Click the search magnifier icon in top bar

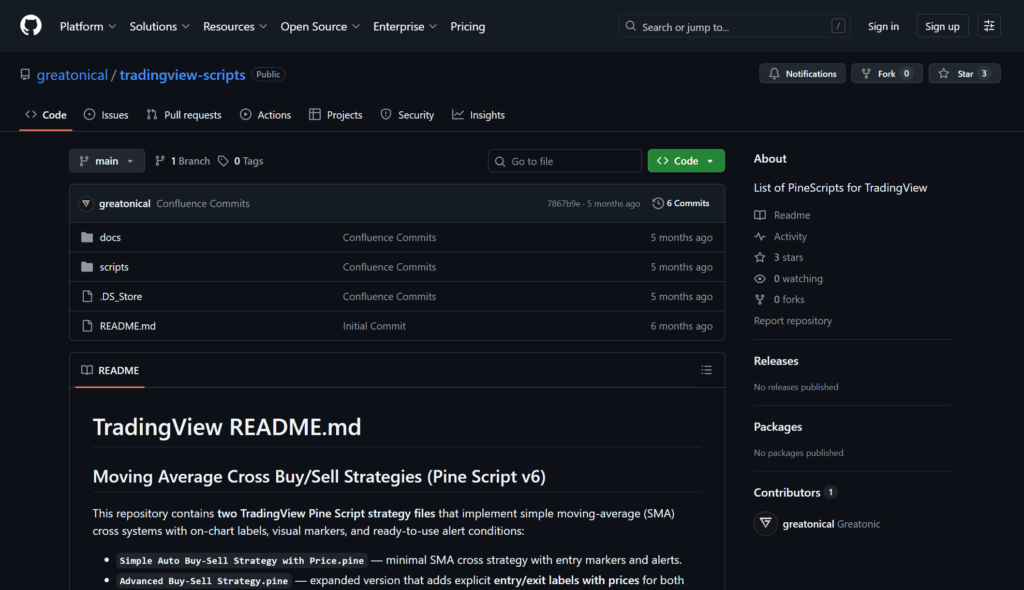click(x=630, y=26)
